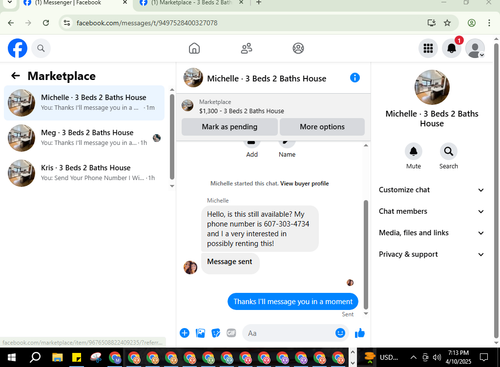This screenshot has width=500, height=367.
Task: Click the conversation list scrollbar
Action: [x=172, y=137]
